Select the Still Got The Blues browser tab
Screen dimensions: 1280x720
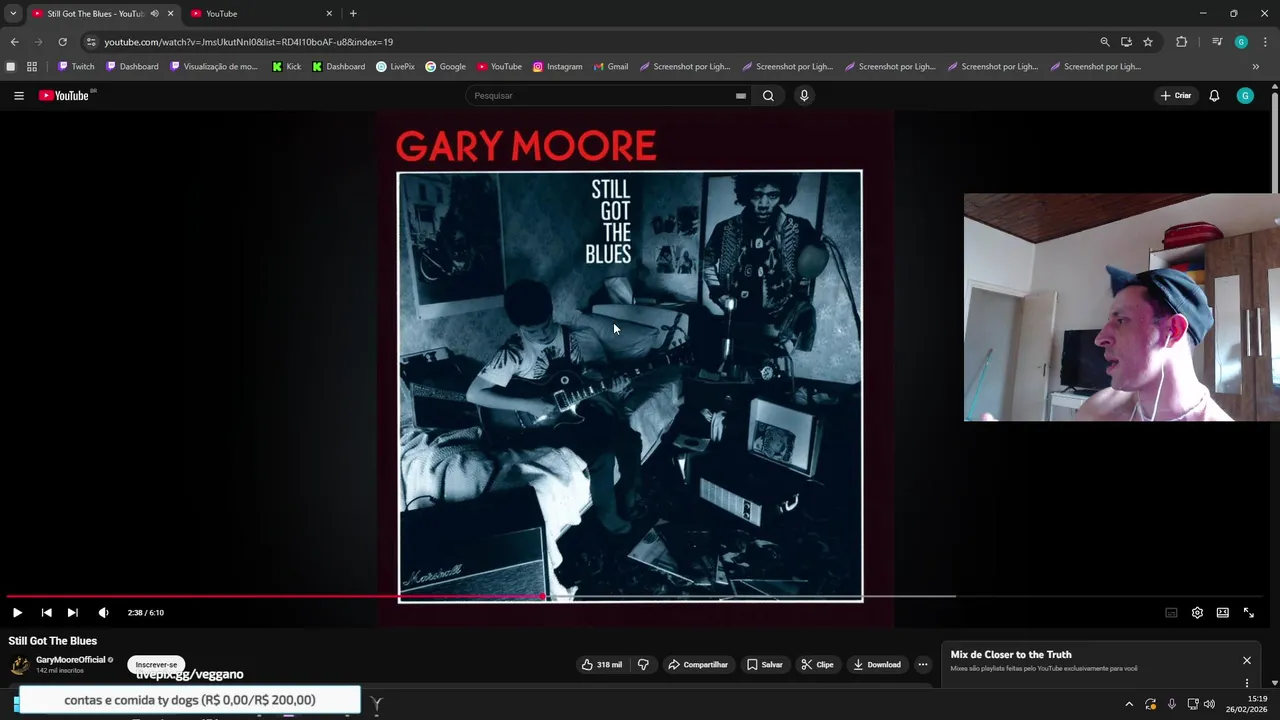pos(96,14)
